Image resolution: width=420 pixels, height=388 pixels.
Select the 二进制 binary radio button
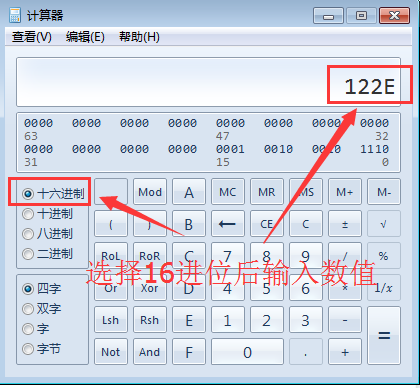[47, 254]
